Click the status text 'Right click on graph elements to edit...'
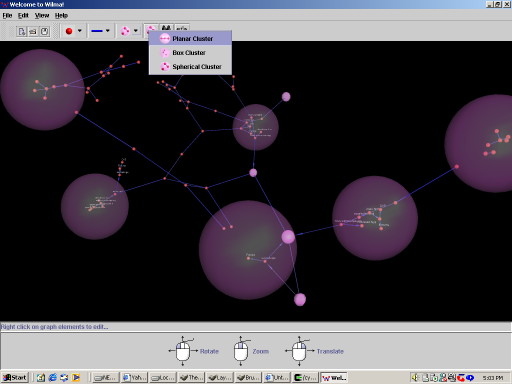The height and width of the screenshot is (384, 512). 54,327
